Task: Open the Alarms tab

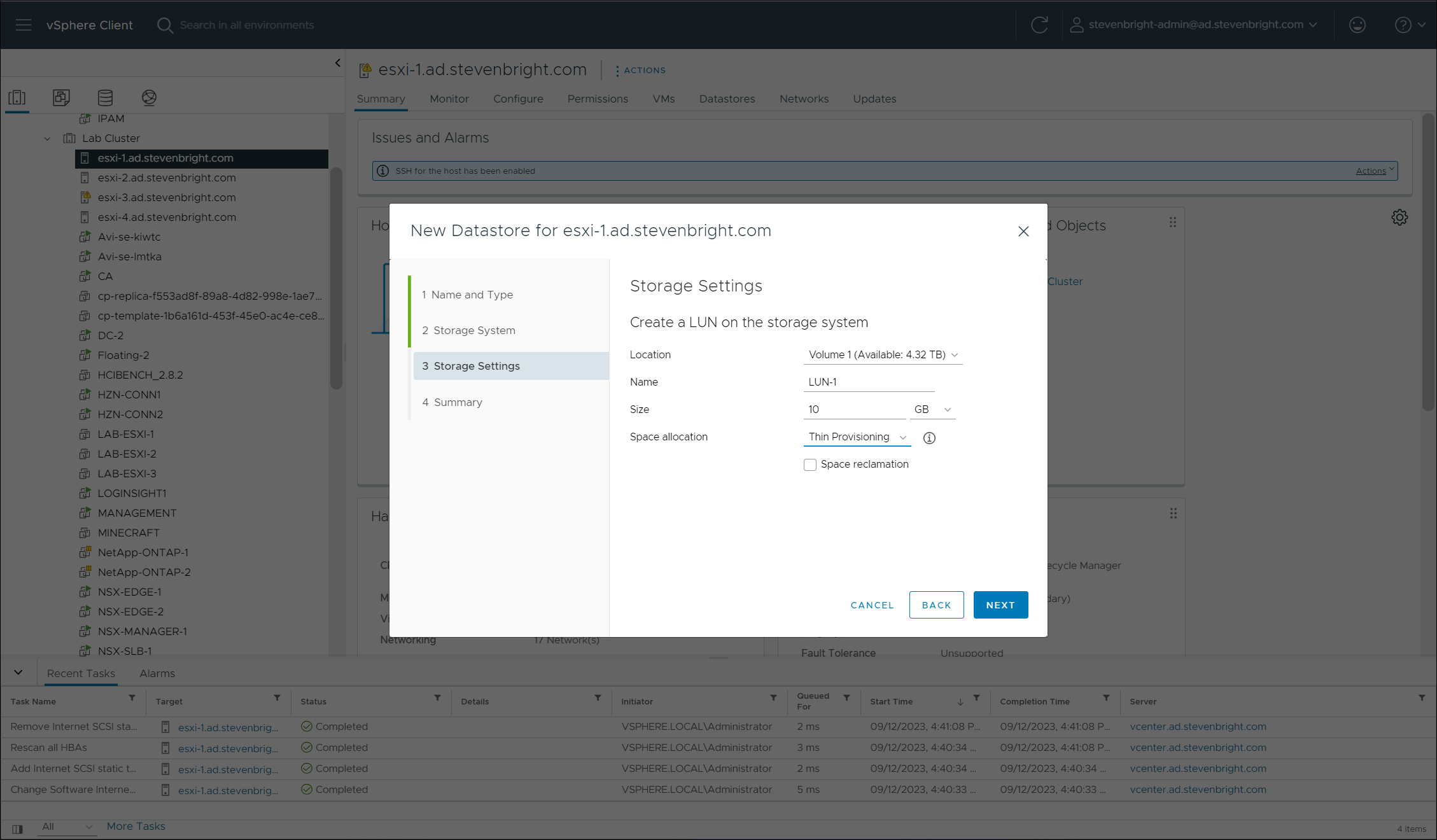Action: pyautogui.click(x=157, y=673)
